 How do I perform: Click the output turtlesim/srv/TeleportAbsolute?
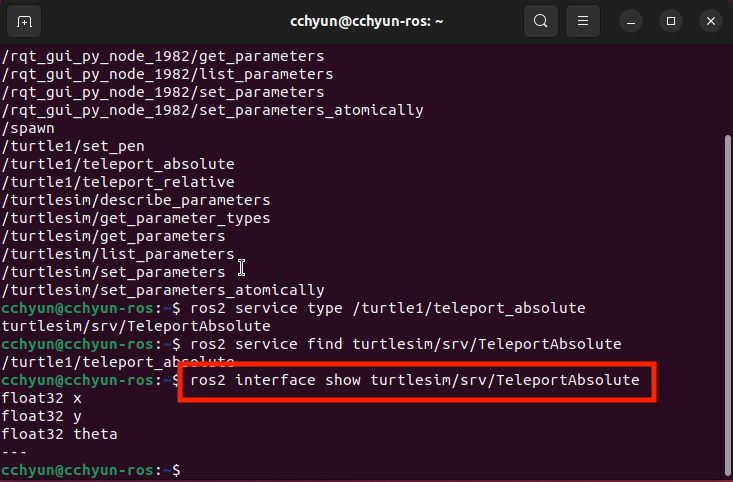pyautogui.click(x=136, y=326)
